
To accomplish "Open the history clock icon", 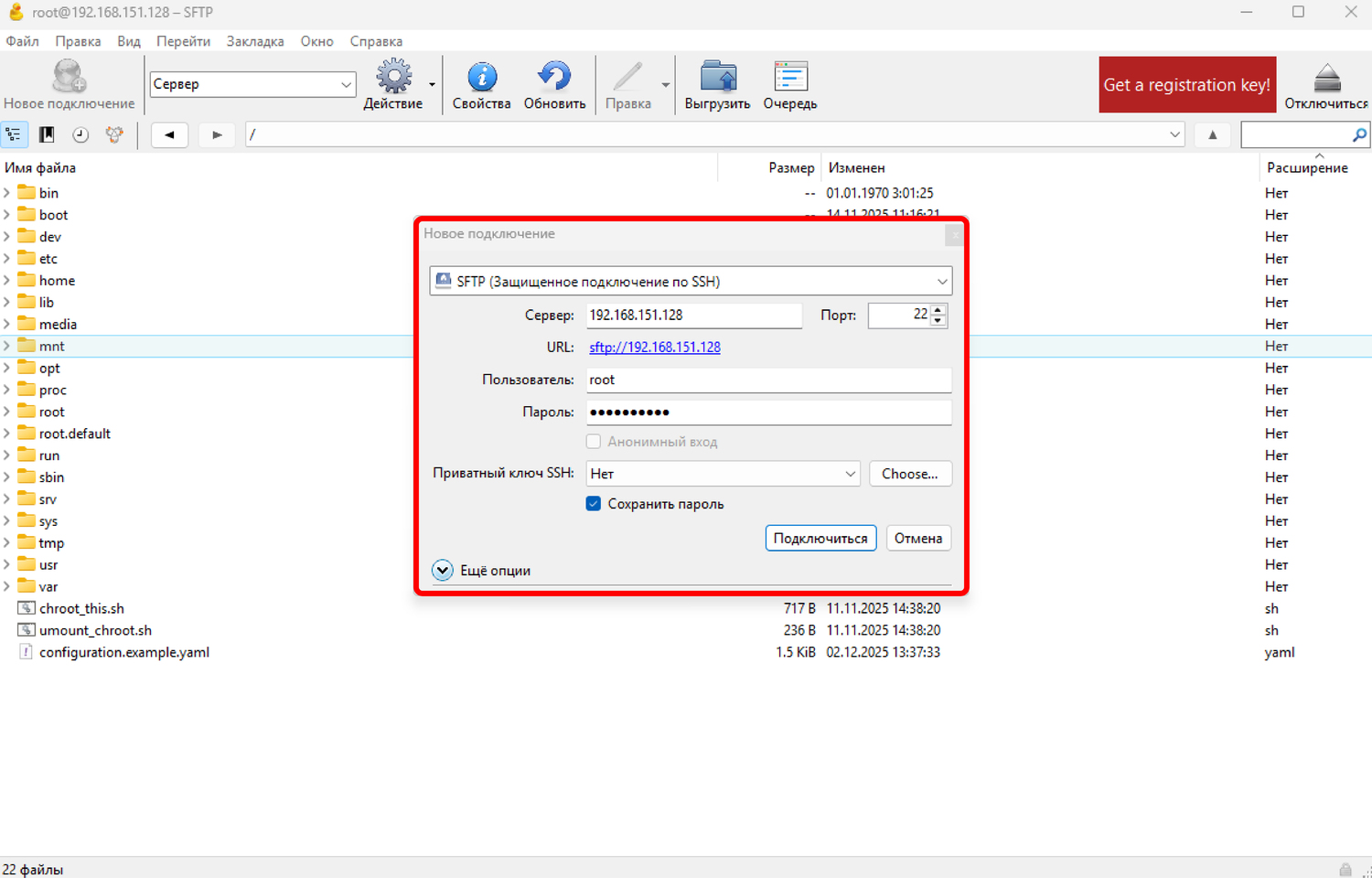I will click(80, 134).
